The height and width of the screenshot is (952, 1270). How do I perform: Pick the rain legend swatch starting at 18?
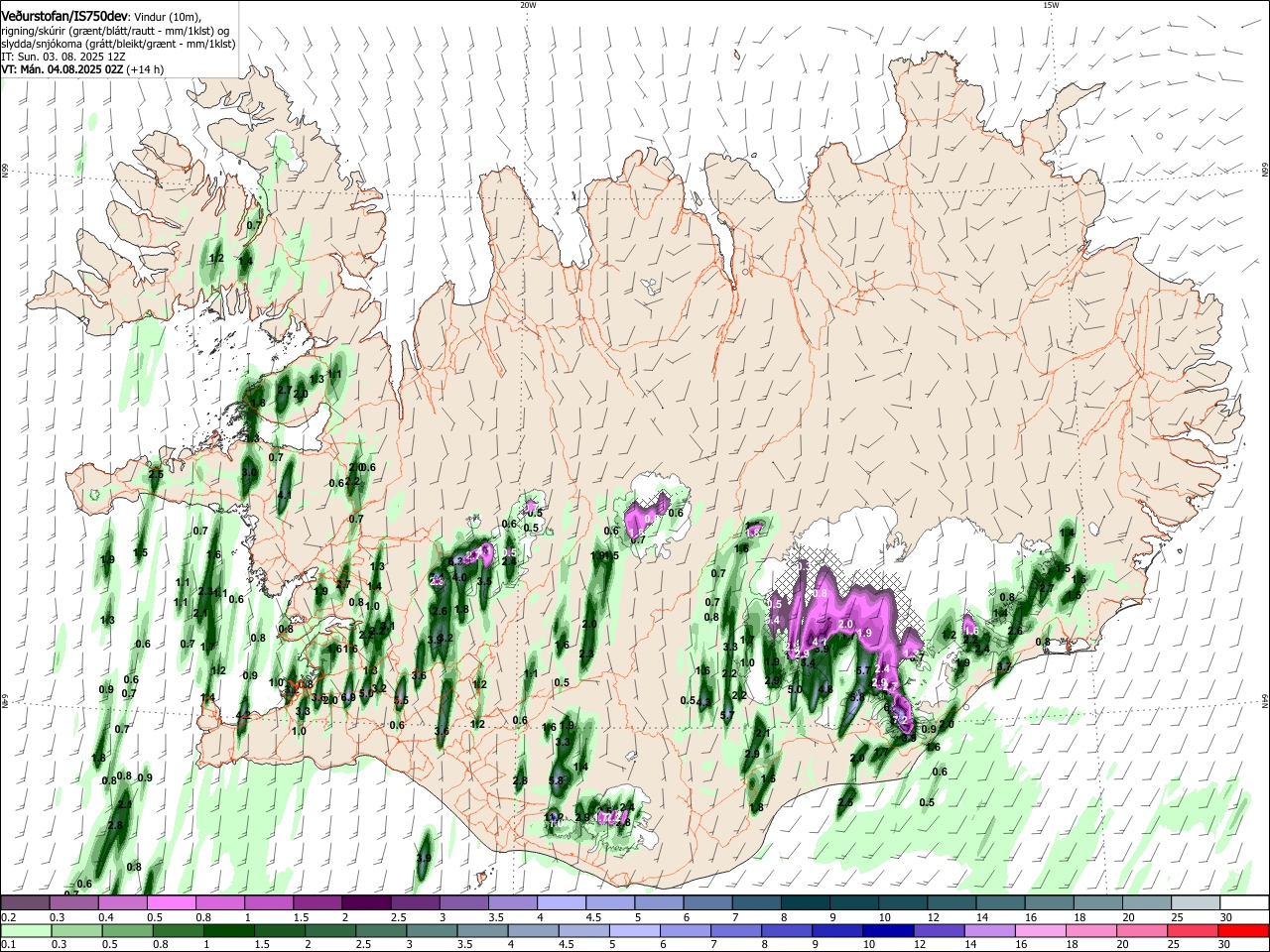tap(1092, 930)
